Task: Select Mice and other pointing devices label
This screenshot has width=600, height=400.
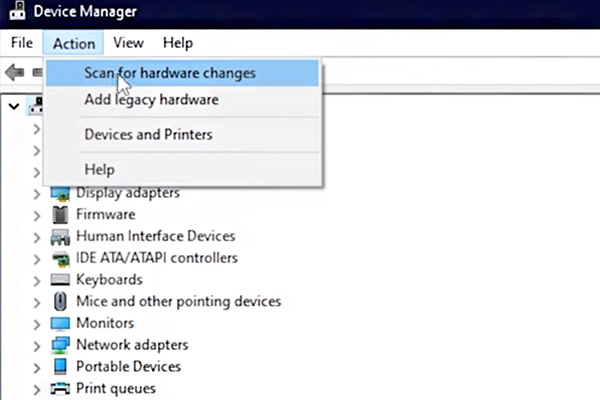Action: [x=178, y=302]
